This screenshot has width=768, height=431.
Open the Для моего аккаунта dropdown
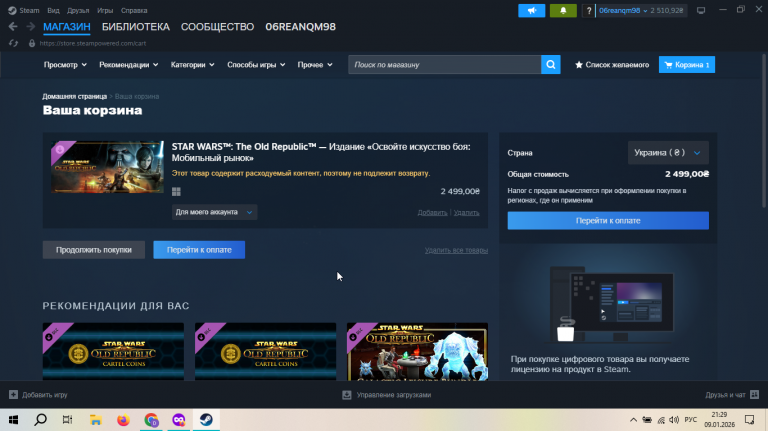[x=214, y=212]
